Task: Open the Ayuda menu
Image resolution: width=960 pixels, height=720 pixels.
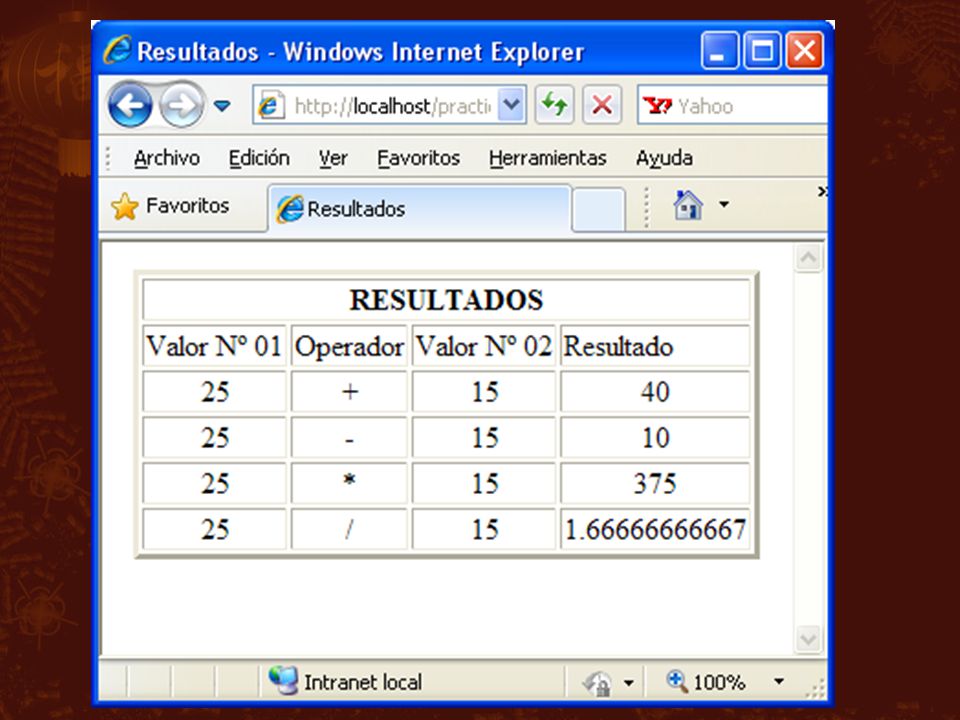Action: click(x=664, y=158)
